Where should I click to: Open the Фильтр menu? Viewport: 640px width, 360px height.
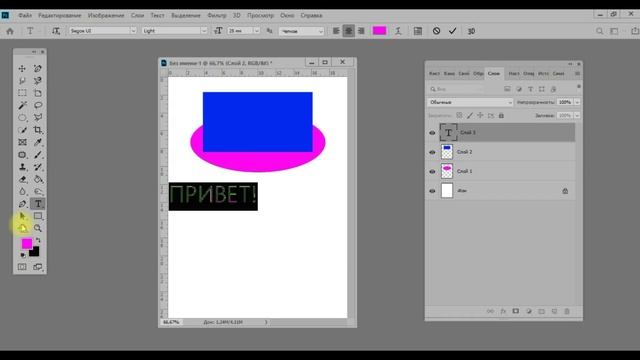point(217,15)
